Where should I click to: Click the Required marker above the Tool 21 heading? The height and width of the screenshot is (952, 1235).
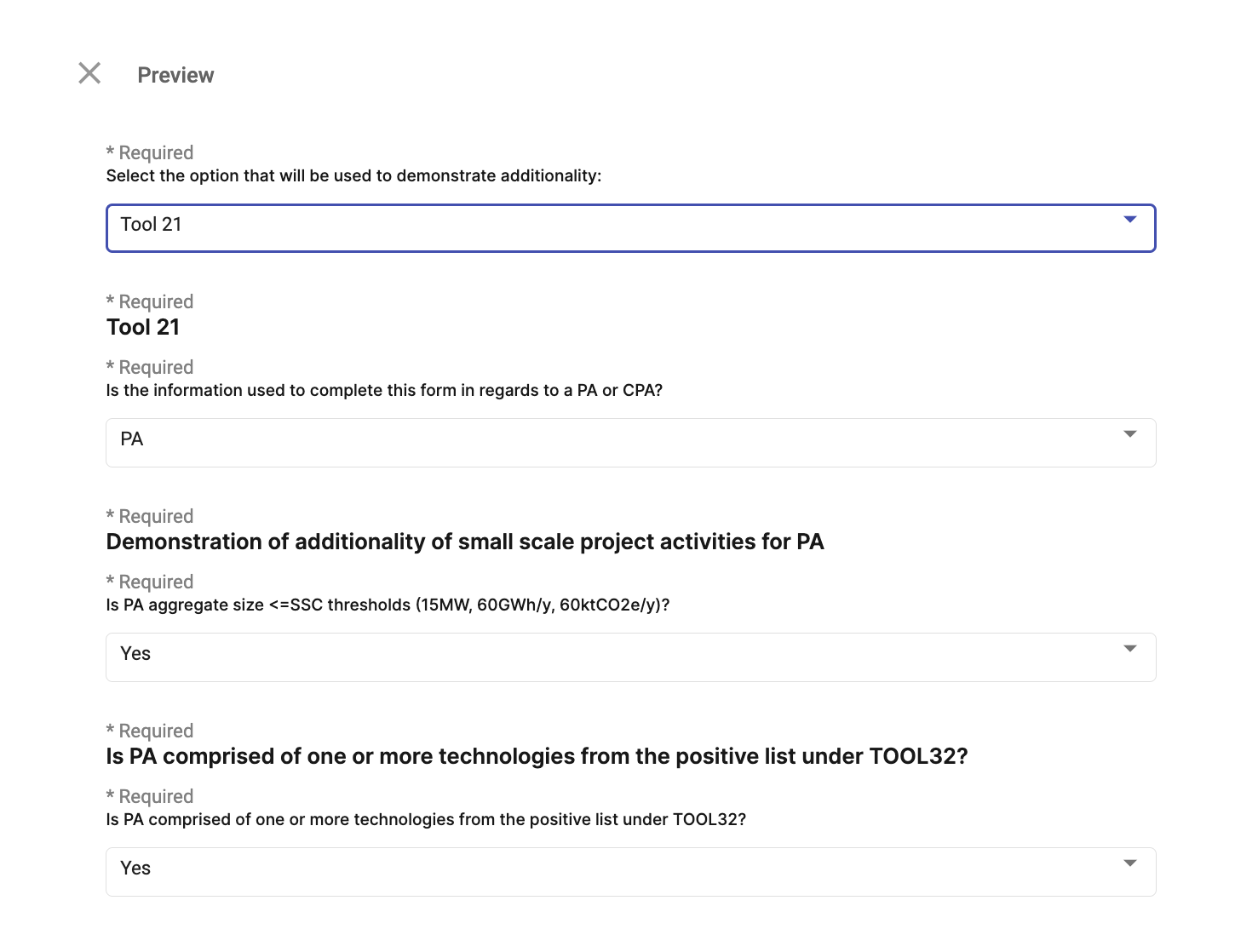(150, 301)
